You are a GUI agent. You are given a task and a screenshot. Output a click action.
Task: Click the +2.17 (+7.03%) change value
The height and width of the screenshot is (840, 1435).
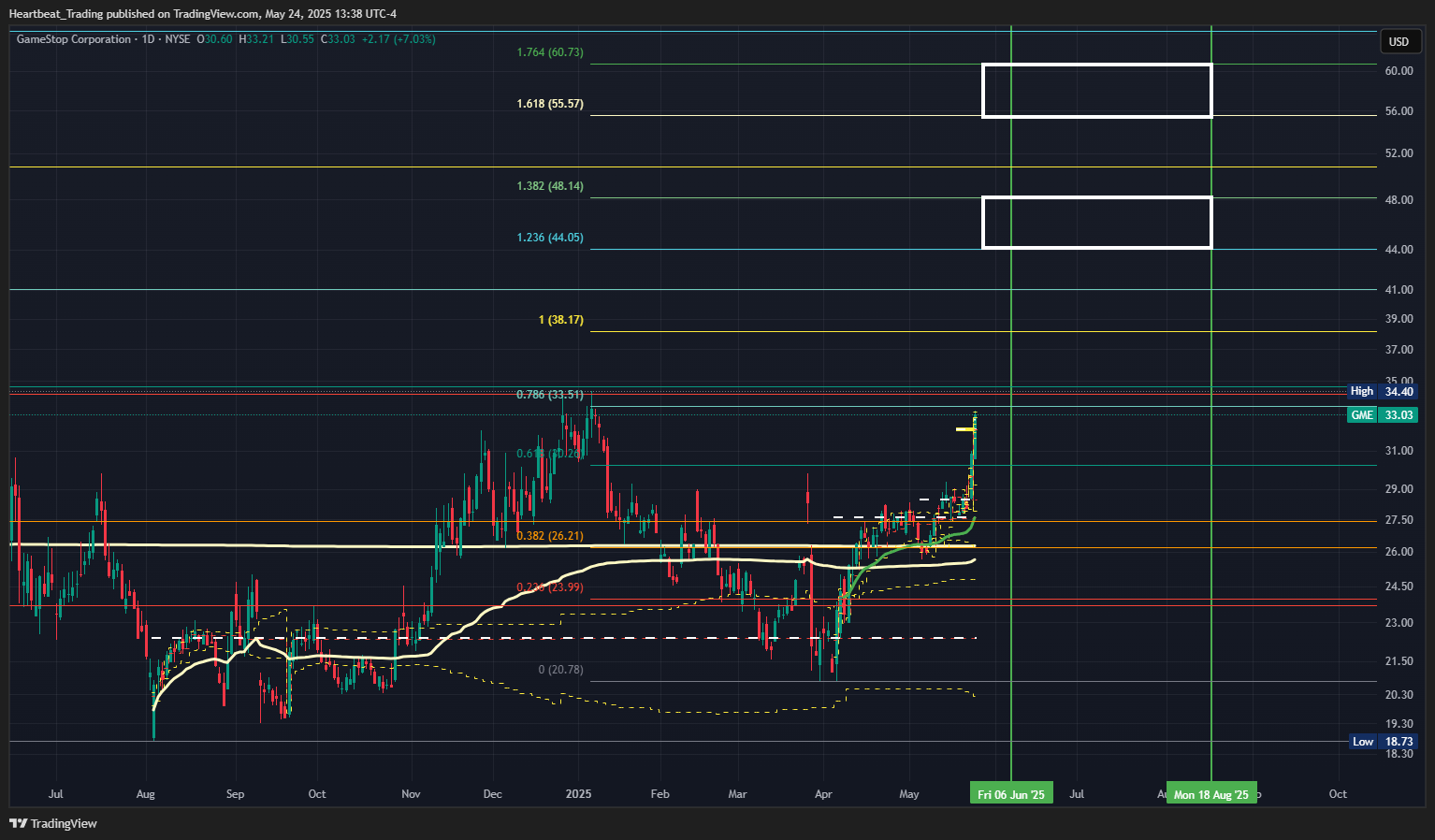point(399,39)
